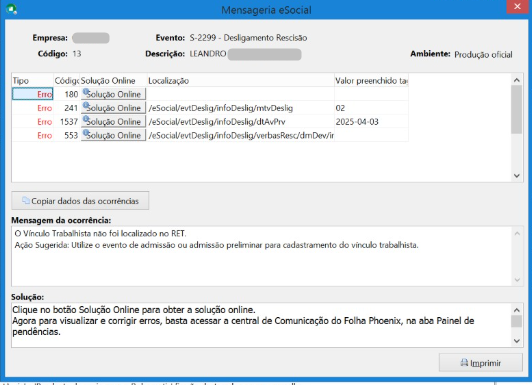This screenshot has width=532, height=385.
Task: Click the event text S-2299 - Desligamento Rescisão
Action: 248,38
